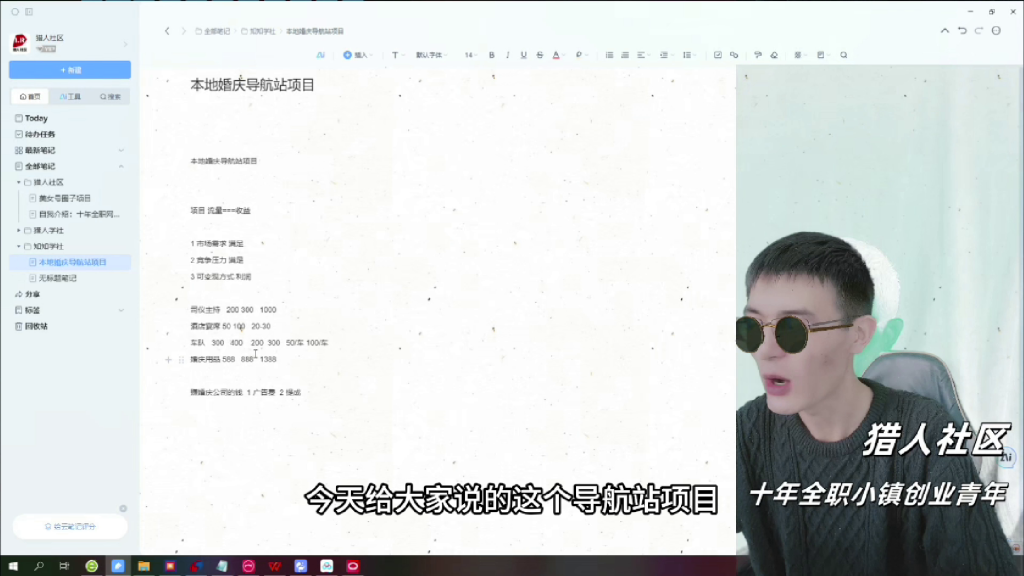Collapse the 猎人社区 folder

(x=18, y=183)
